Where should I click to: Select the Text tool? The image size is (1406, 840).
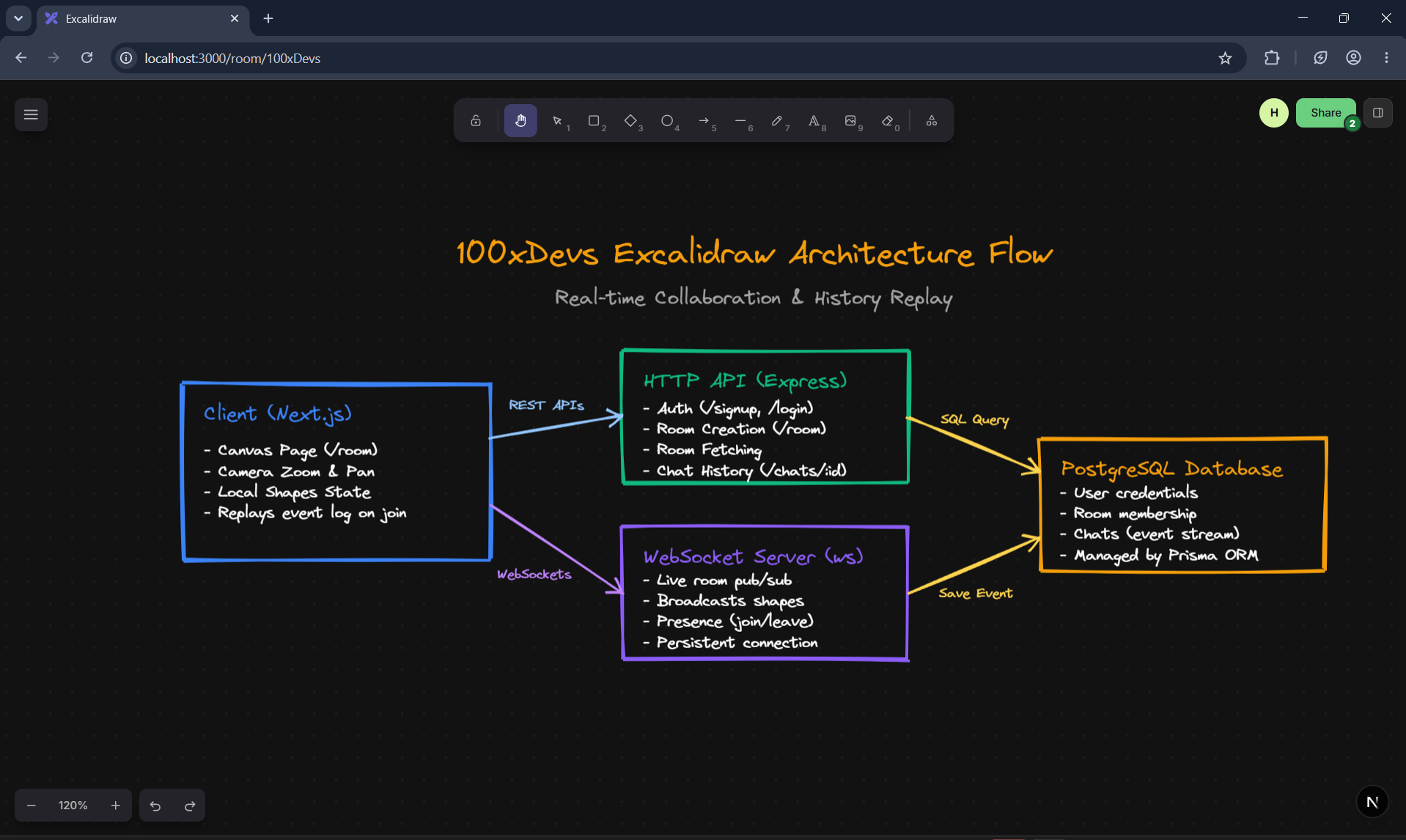[814, 121]
